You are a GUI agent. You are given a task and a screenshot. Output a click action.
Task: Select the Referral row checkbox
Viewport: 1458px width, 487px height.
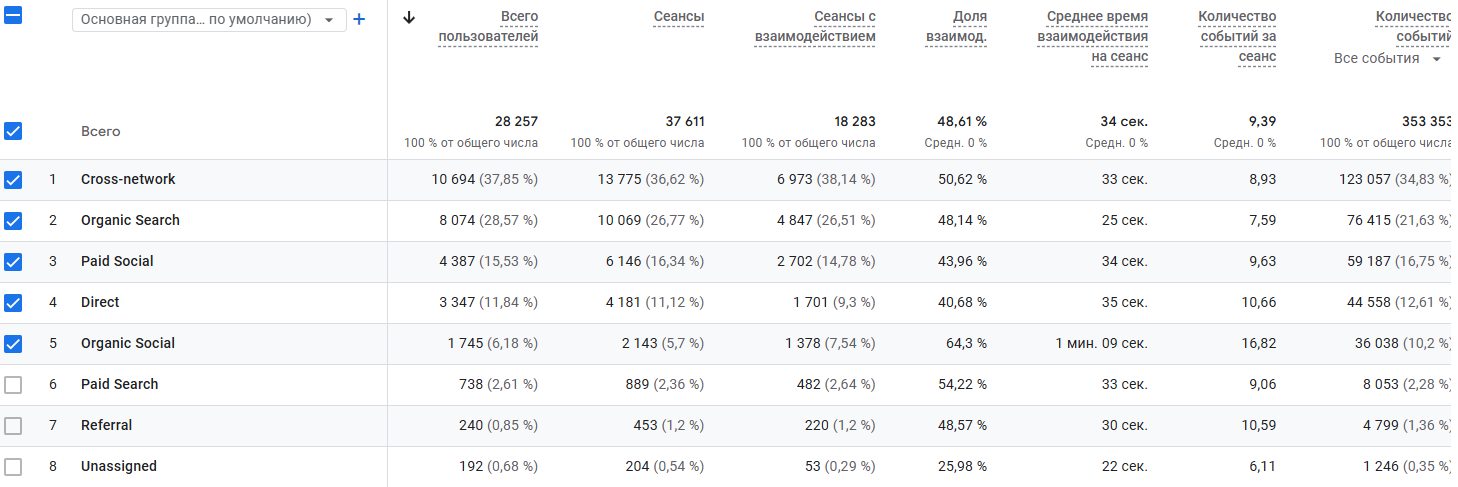13,426
